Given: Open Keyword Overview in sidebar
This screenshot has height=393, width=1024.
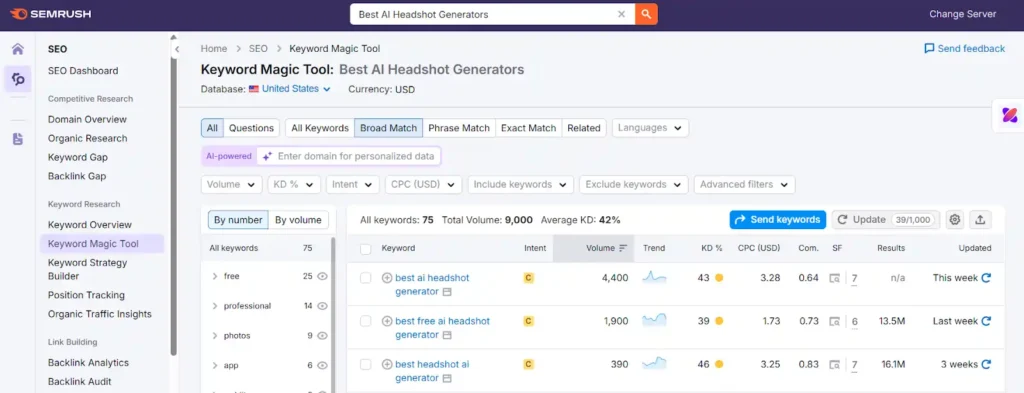Looking at the screenshot, I should click(89, 225).
